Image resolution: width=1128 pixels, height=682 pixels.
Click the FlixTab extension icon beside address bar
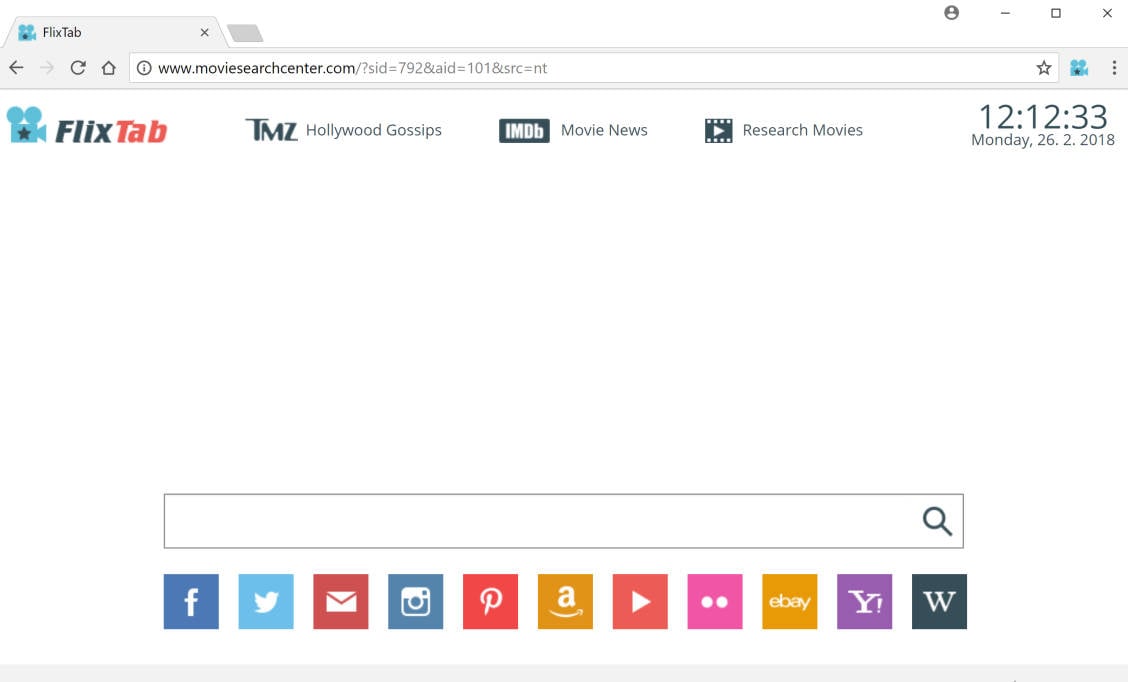1078,67
